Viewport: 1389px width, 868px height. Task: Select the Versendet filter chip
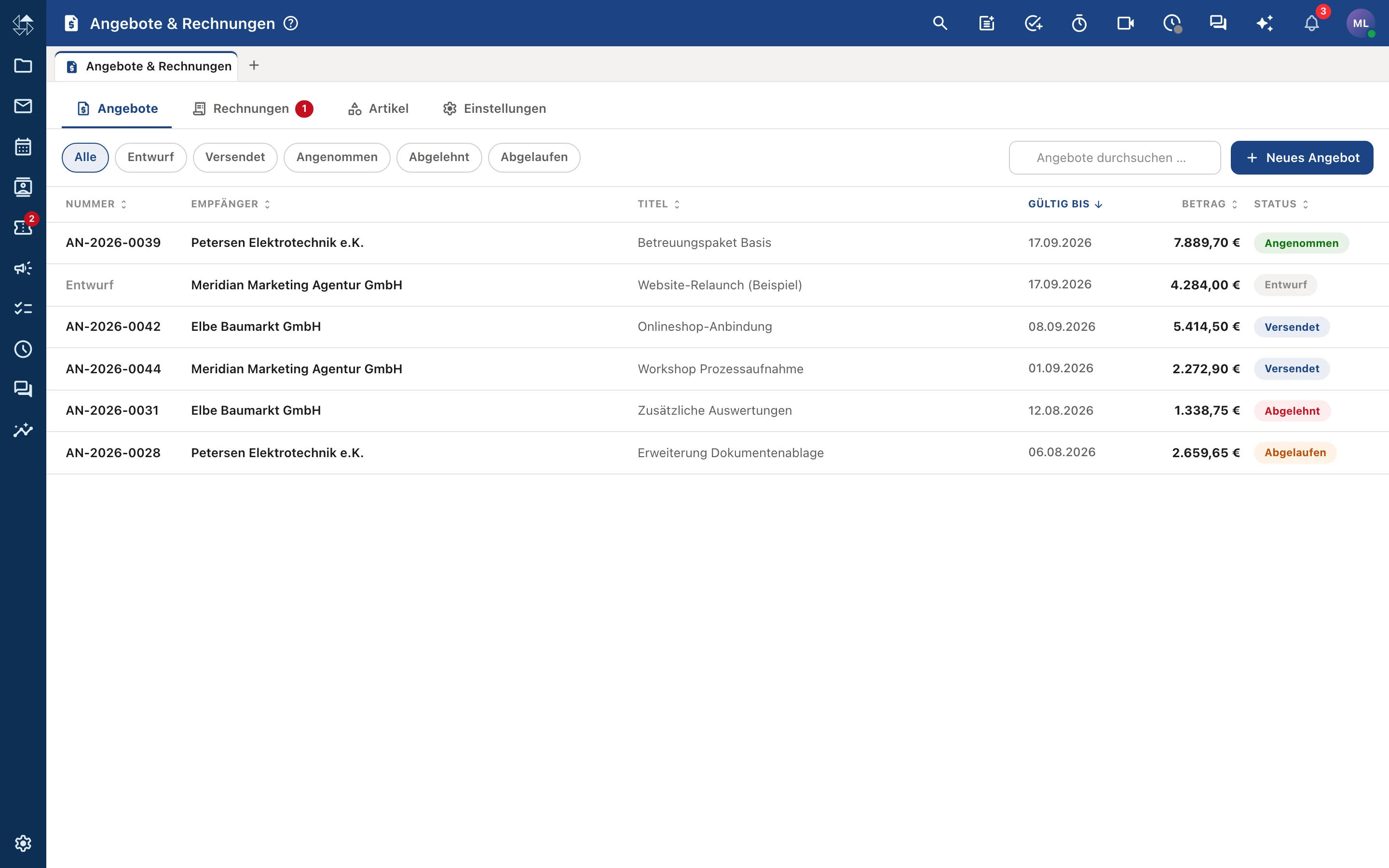coord(235,157)
